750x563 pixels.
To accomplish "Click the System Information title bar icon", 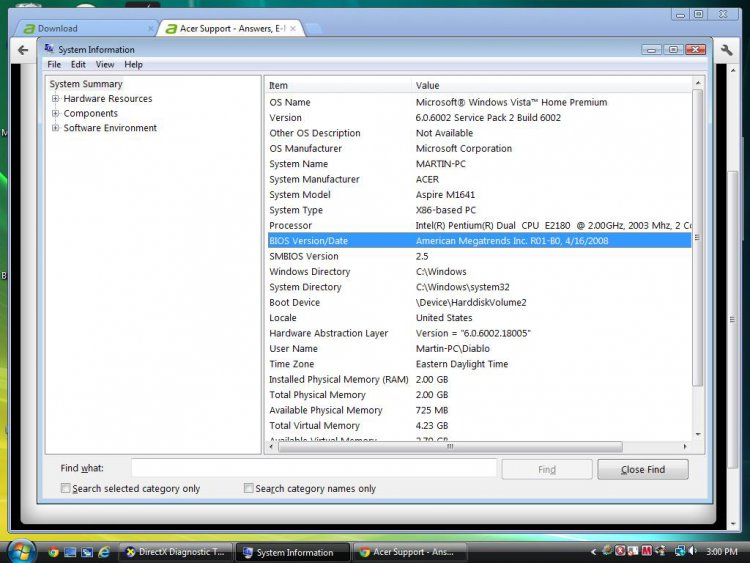I will 49,49.
